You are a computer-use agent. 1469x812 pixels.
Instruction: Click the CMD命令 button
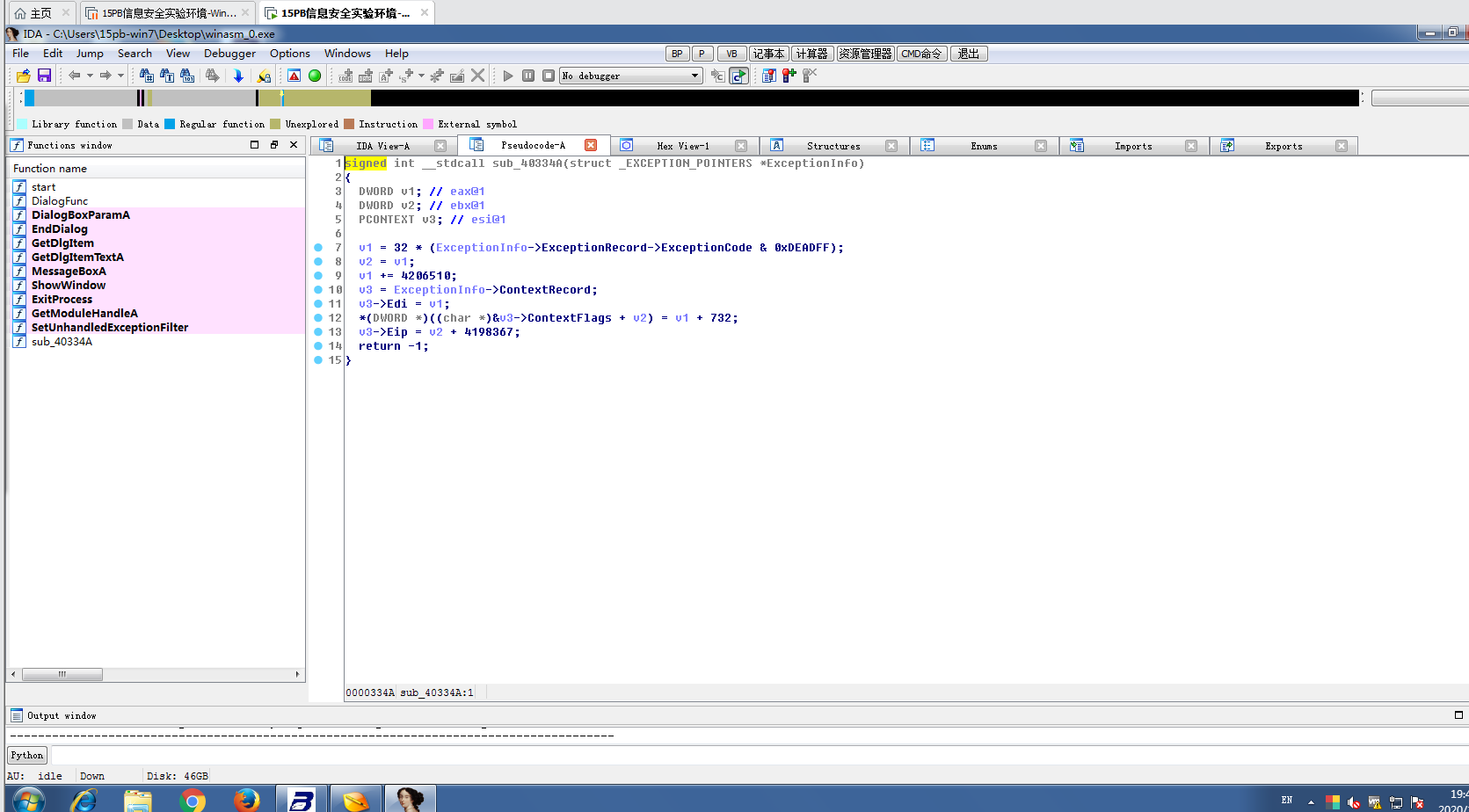point(922,54)
